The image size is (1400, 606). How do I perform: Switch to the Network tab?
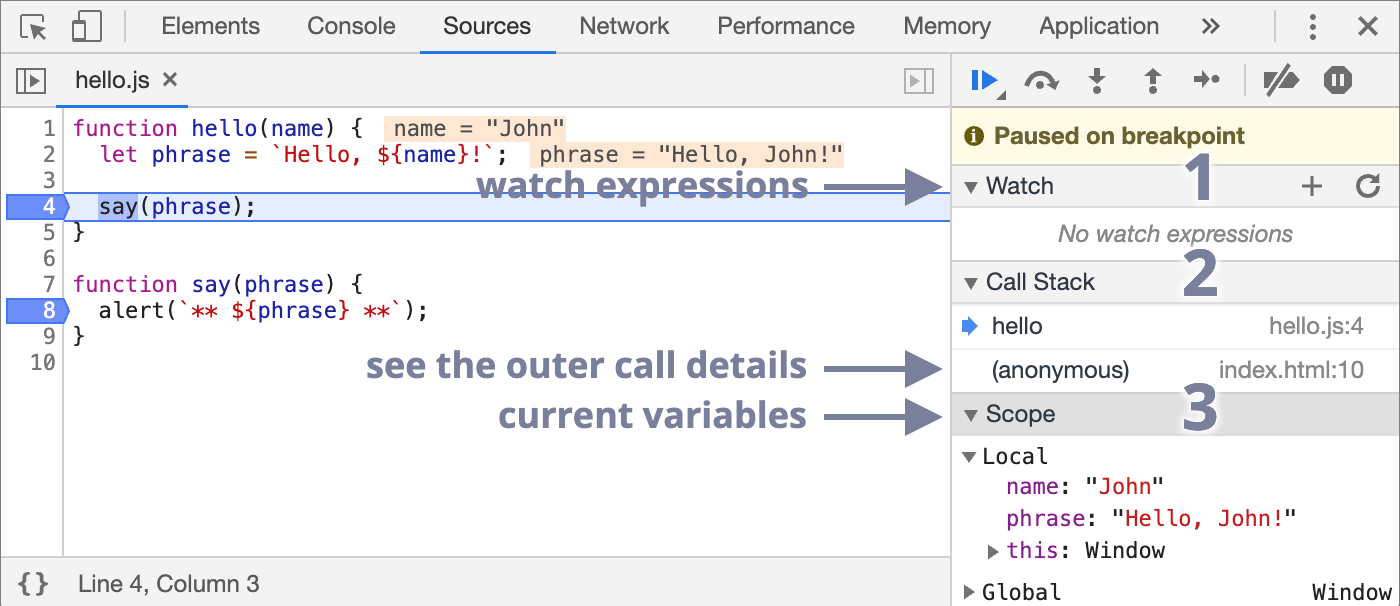[624, 27]
